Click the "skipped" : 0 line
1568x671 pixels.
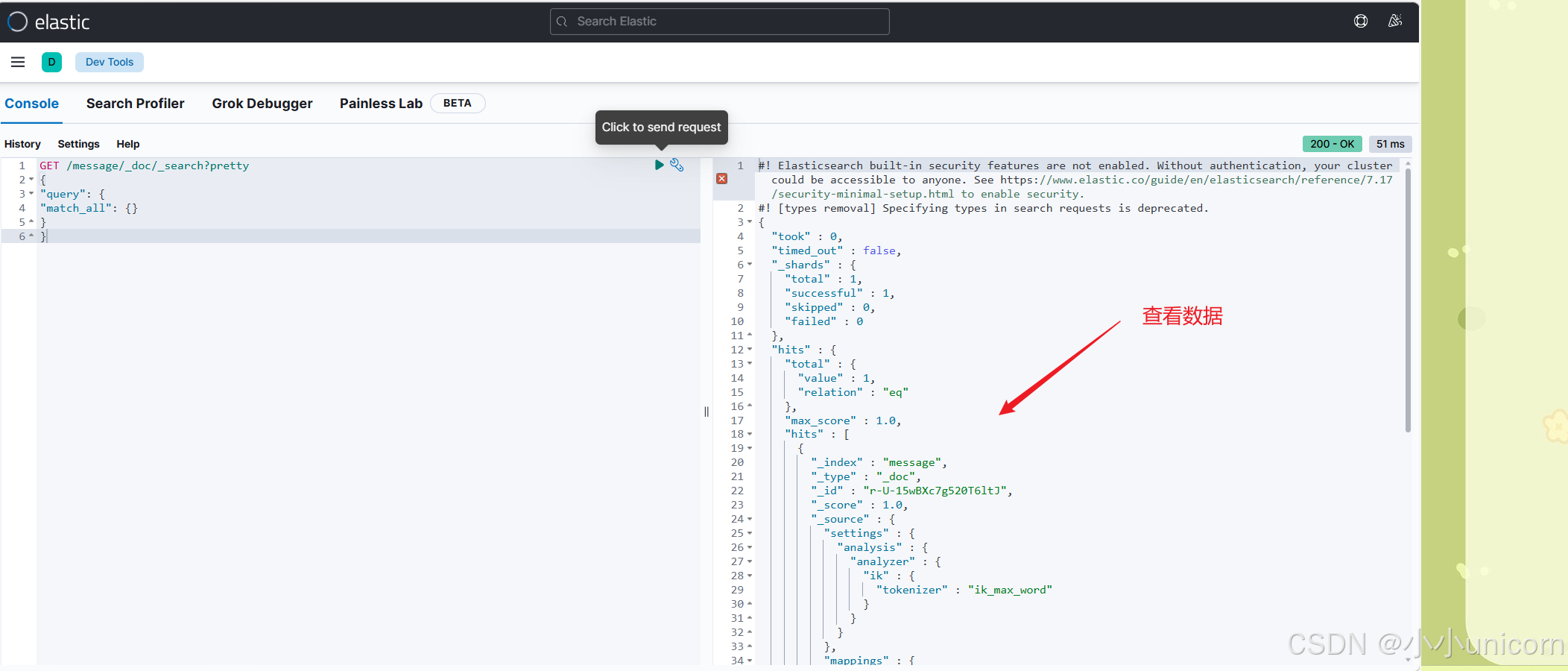tap(829, 307)
